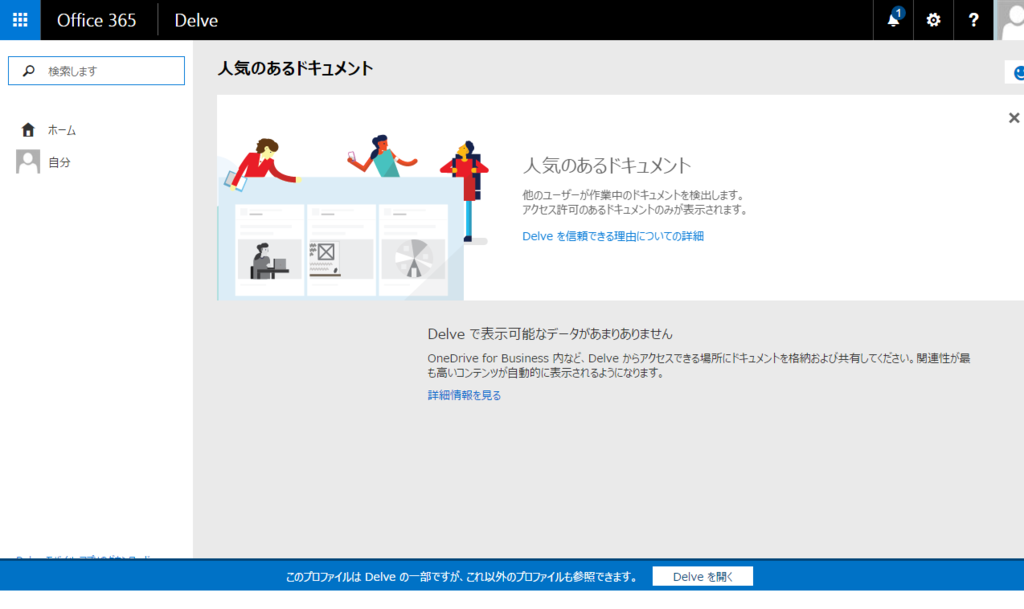
Task: Open the help question mark
Action: click(973, 20)
